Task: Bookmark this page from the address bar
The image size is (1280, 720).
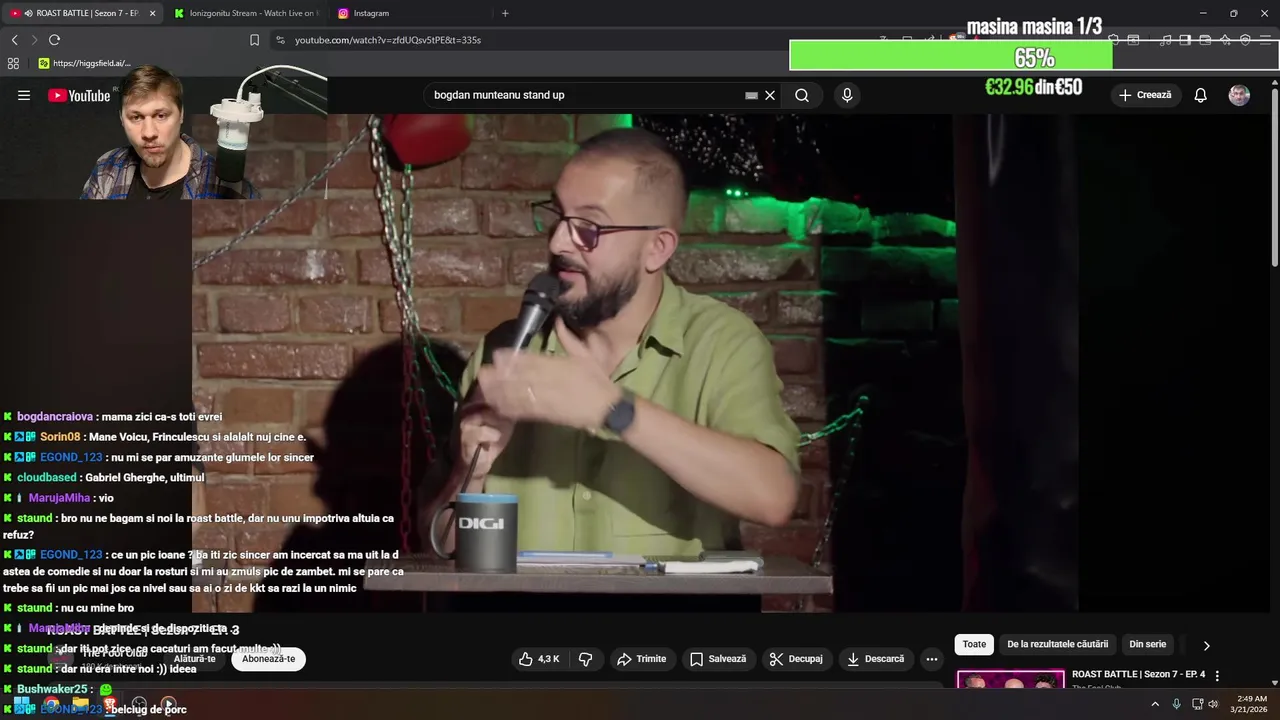Action: [x=254, y=40]
